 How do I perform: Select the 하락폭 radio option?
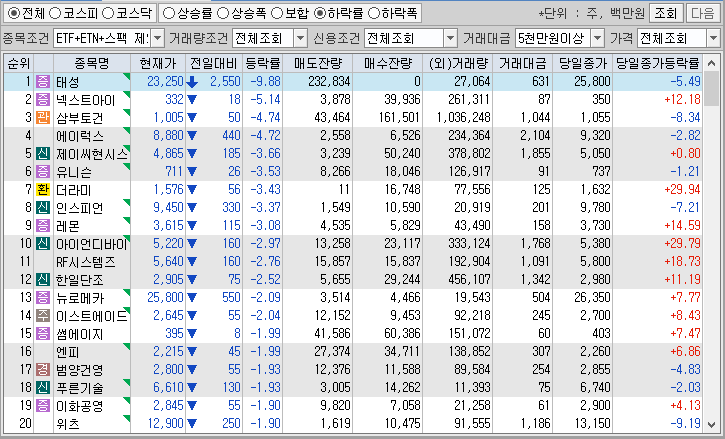click(374, 13)
